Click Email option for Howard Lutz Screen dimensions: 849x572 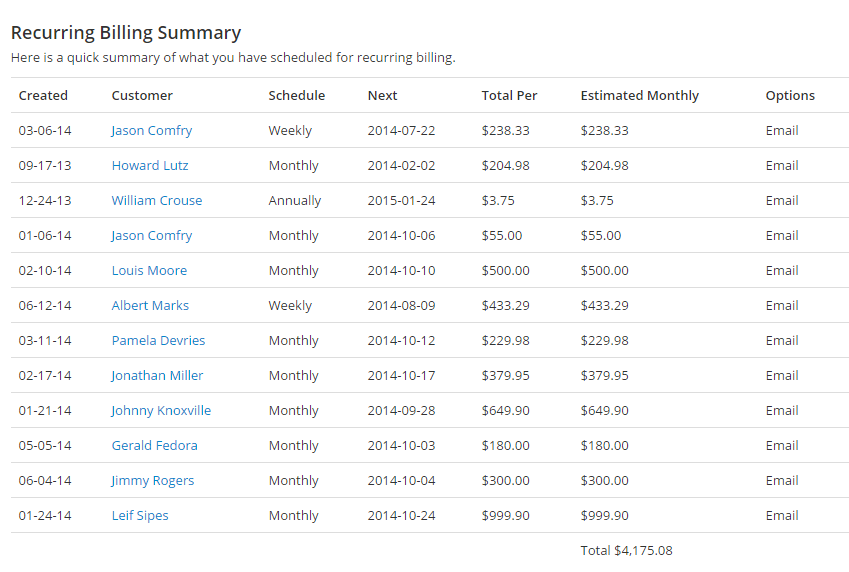(x=782, y=165)
